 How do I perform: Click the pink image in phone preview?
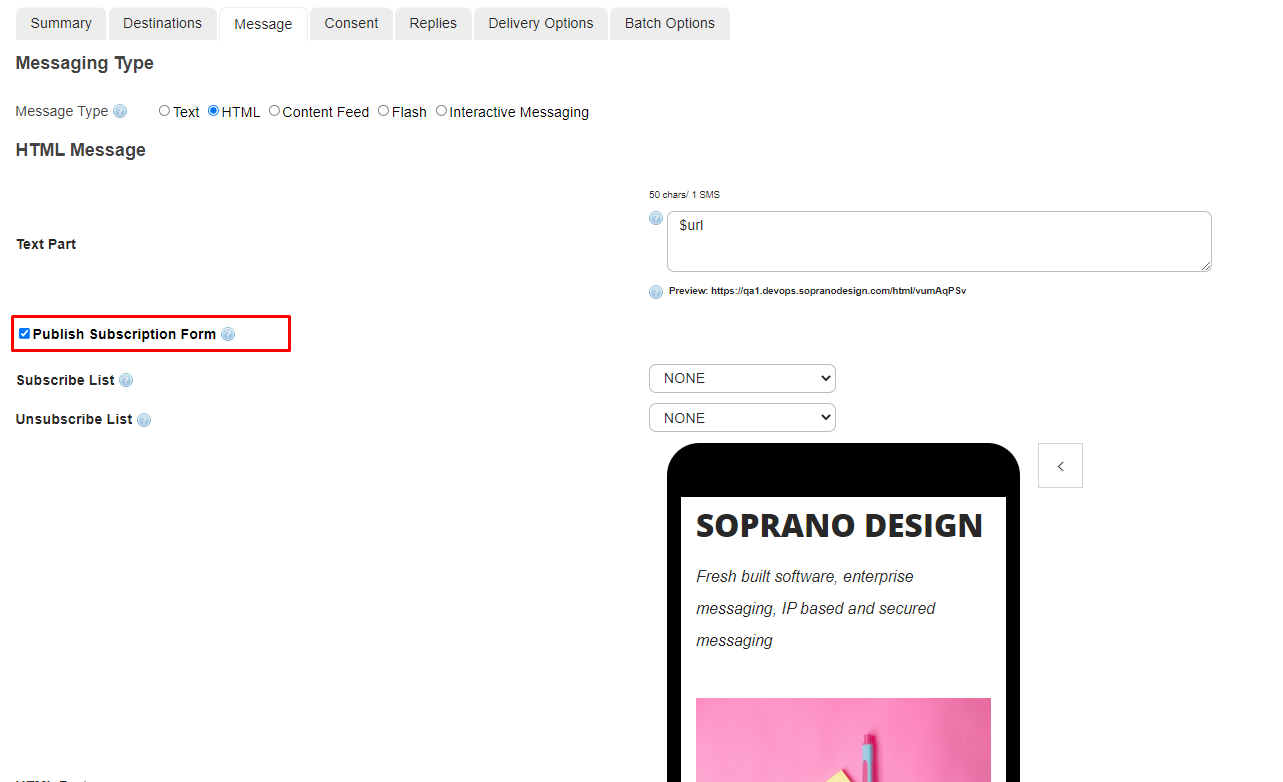coord(843,738)
